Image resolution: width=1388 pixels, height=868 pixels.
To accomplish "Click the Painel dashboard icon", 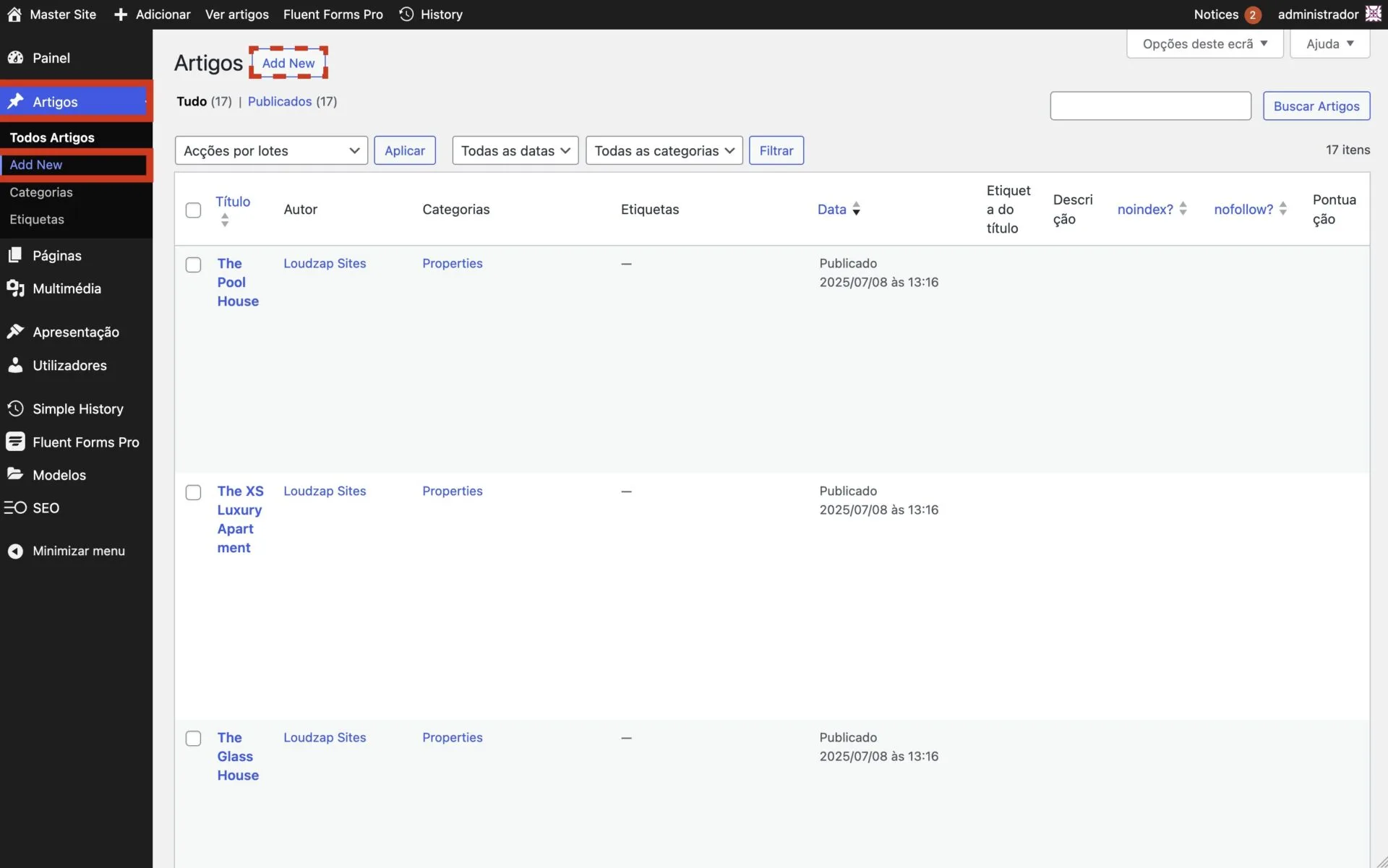I will pos(15,58).
